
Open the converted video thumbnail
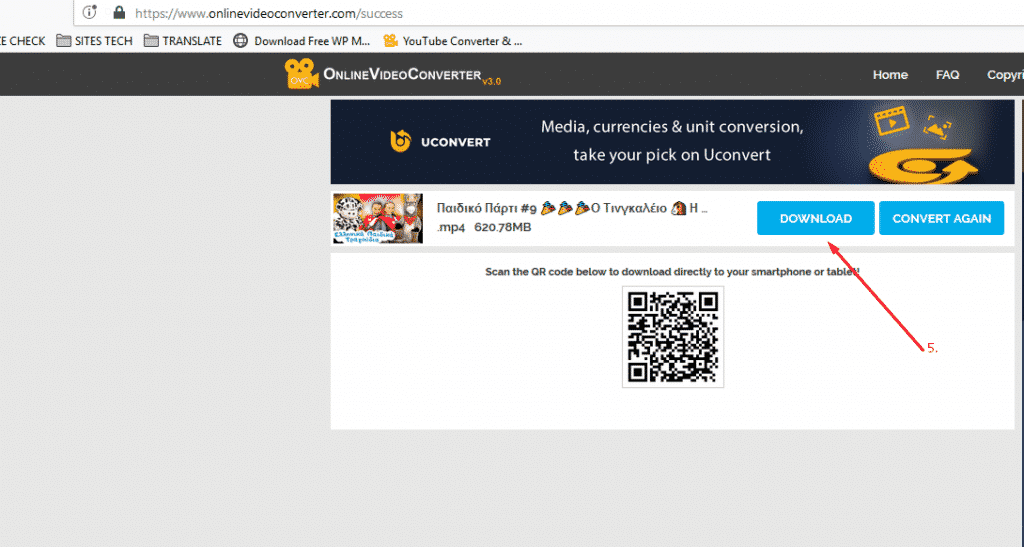pos(377,218)
